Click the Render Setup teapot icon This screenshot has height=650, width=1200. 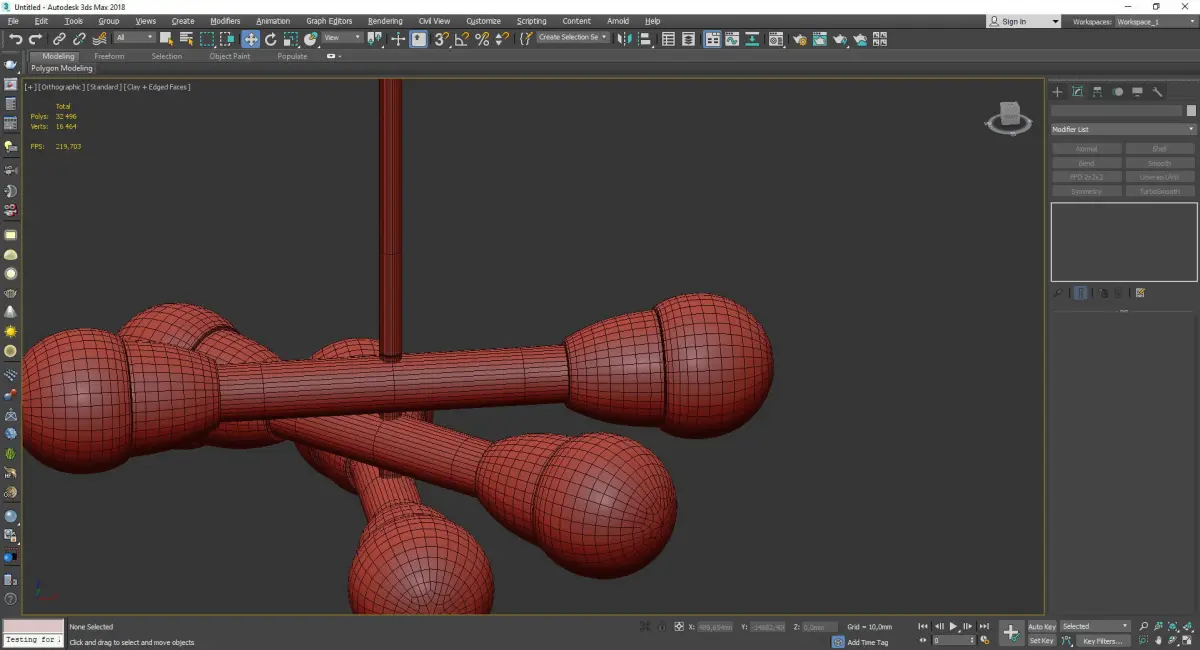pyautogui.click(x=799, y=39)
